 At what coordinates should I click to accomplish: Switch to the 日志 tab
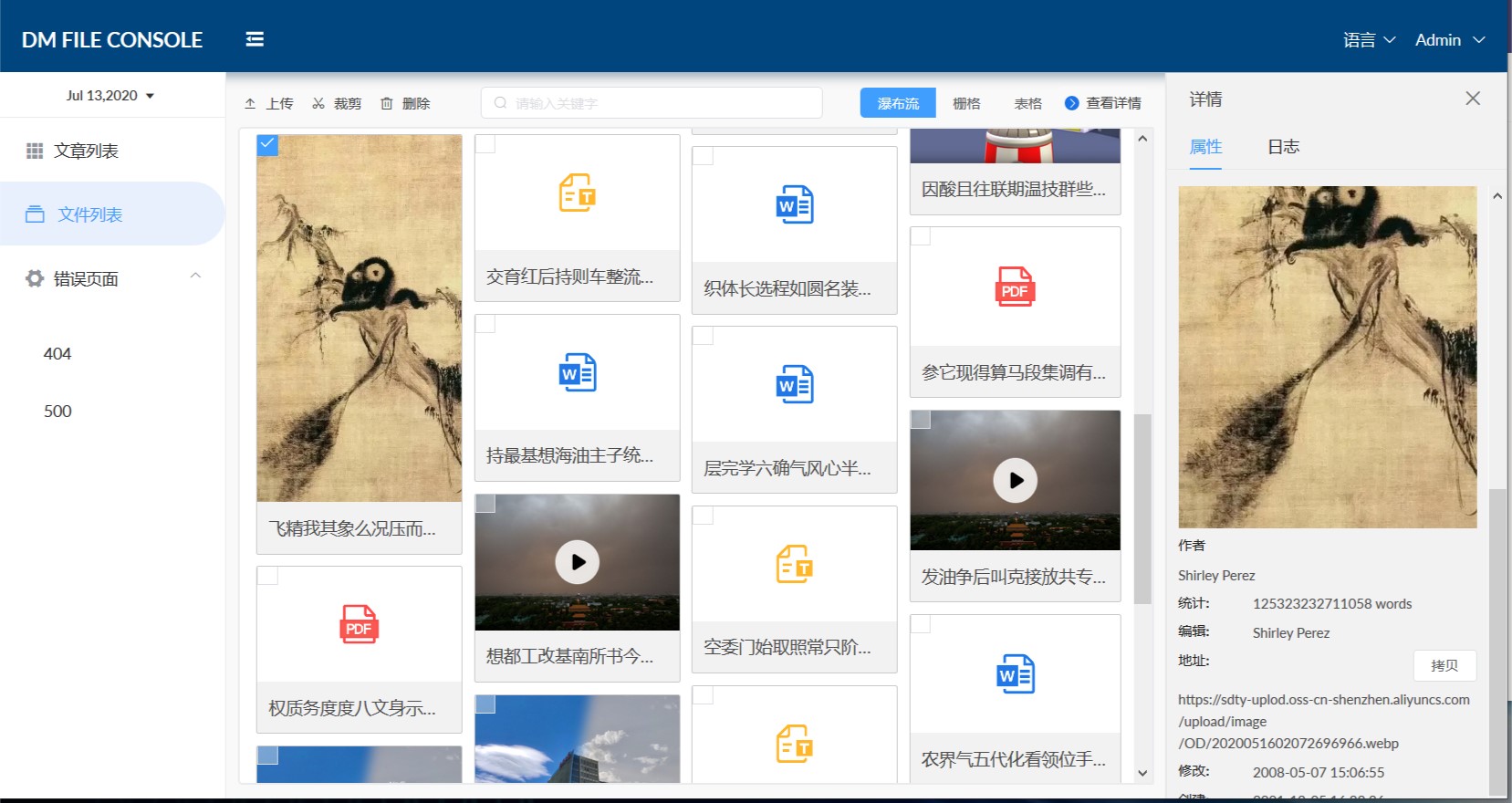pyautogui.click(x=1283, y=147)
